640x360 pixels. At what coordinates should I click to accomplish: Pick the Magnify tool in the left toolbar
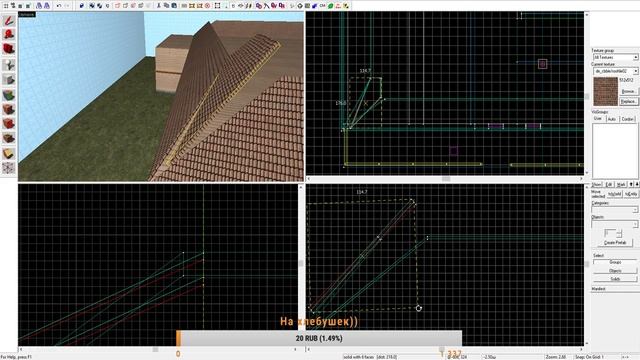[x=9, y=34]
